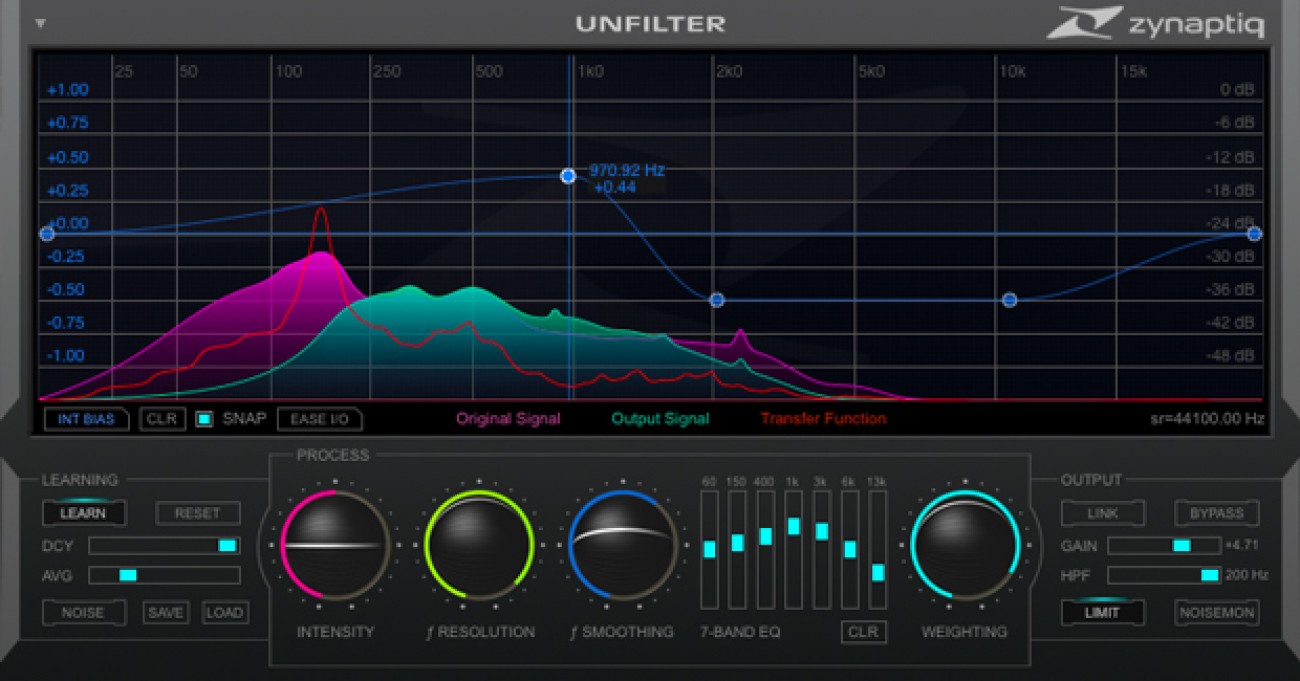Image resolution: width=1300 pixels, height=681 pixels.
Task: Turn the f SMOOTHING knob
Action: click(622, 545)
